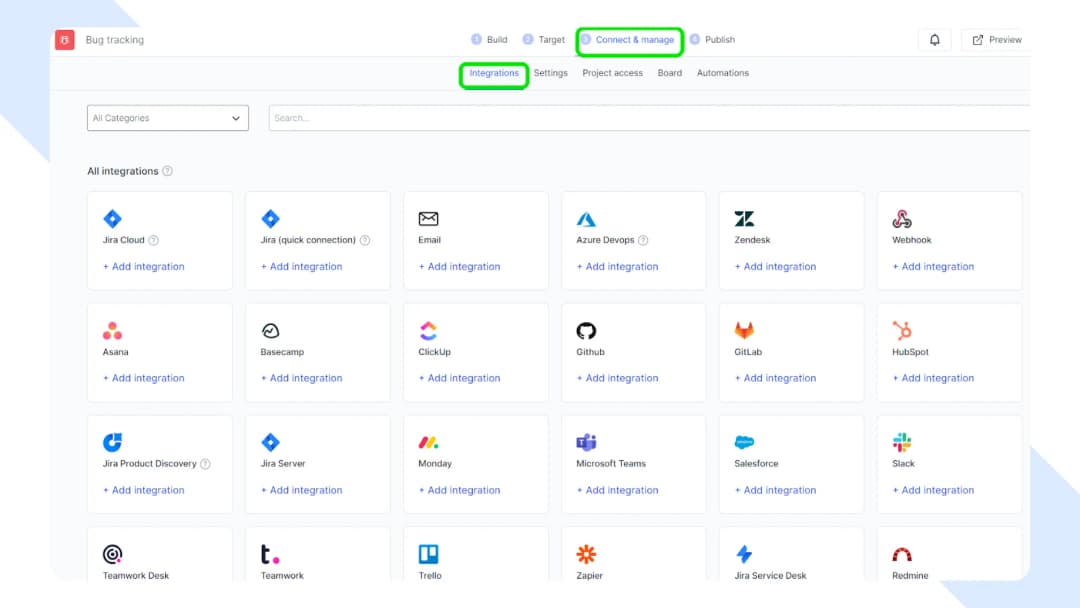
Task: Click the Github icon
Action: coord(586,330)
